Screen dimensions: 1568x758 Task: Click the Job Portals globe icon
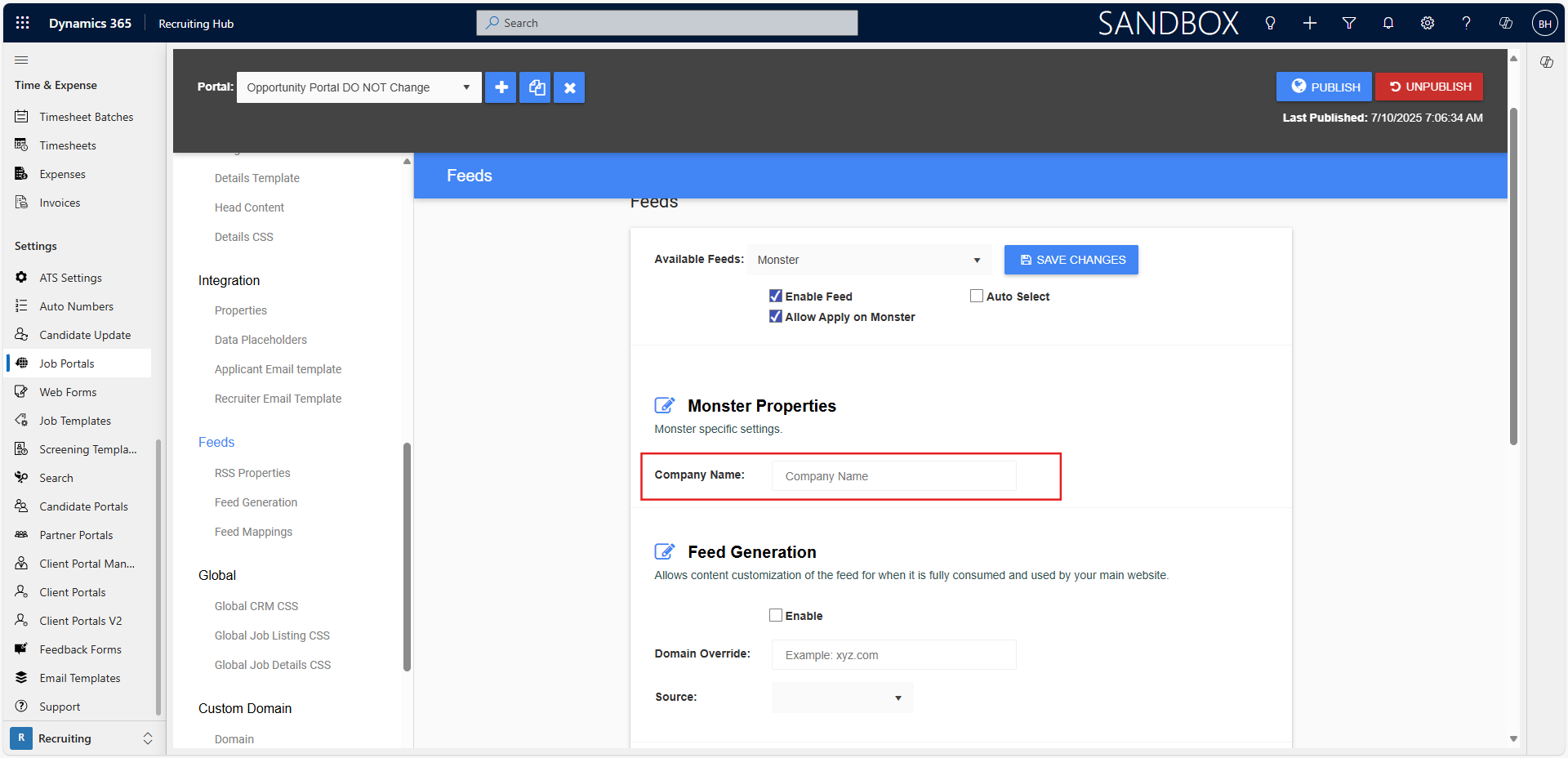pos(21,363)
